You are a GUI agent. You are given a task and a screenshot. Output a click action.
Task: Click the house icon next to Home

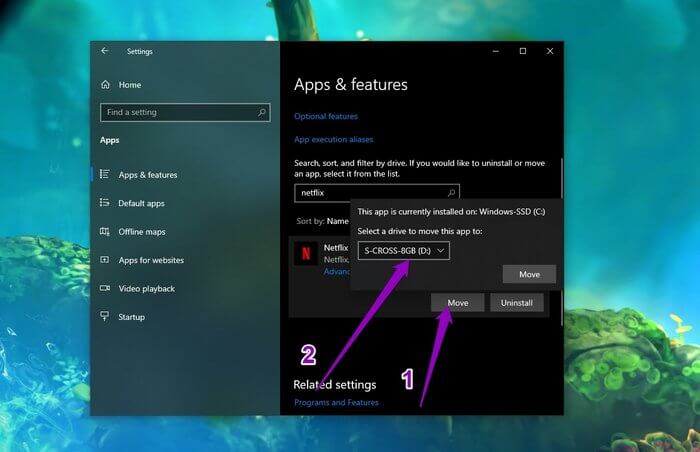click(x=105, y=84)
